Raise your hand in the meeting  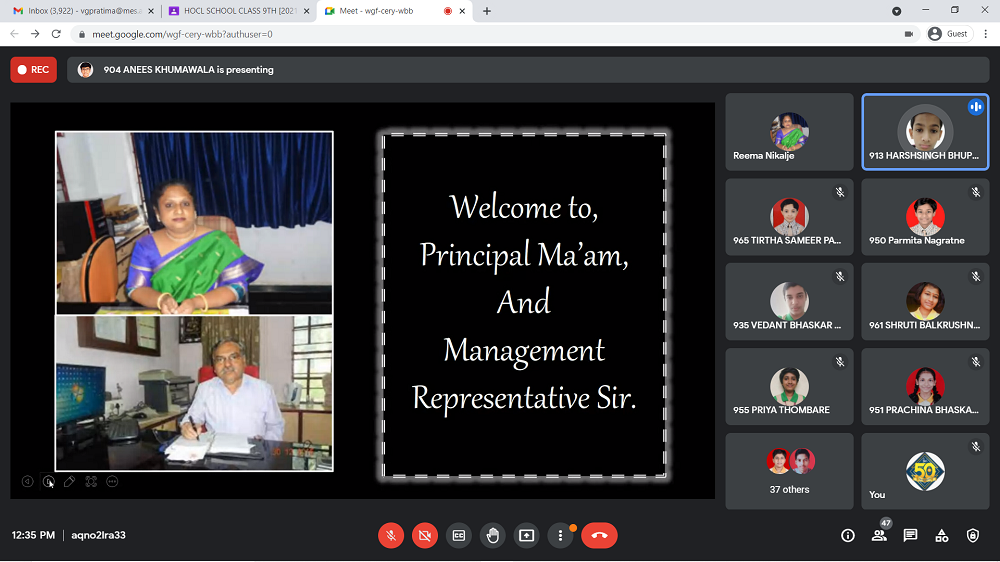coord(493,536)
